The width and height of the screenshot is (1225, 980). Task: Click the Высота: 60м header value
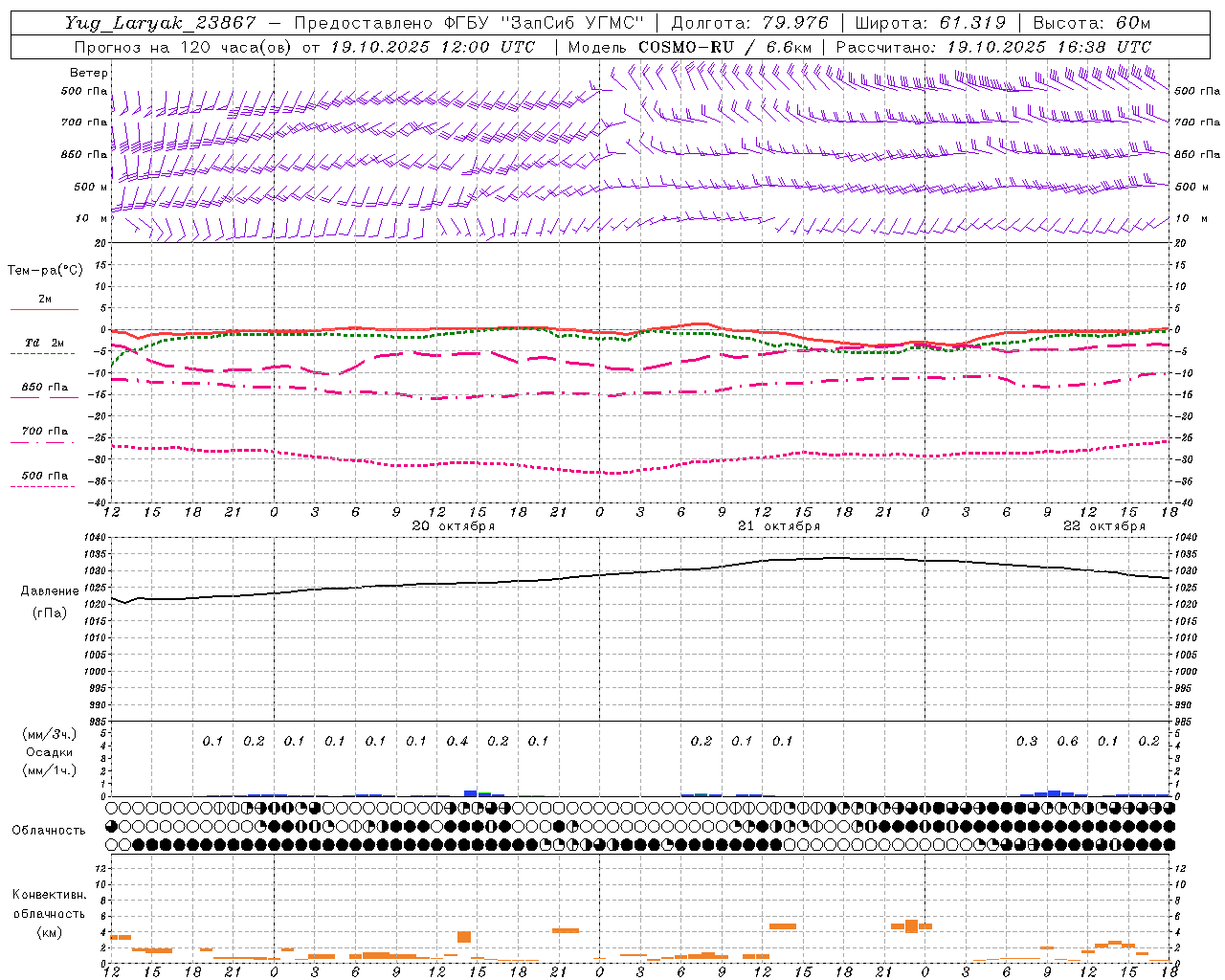point(1092,23)
